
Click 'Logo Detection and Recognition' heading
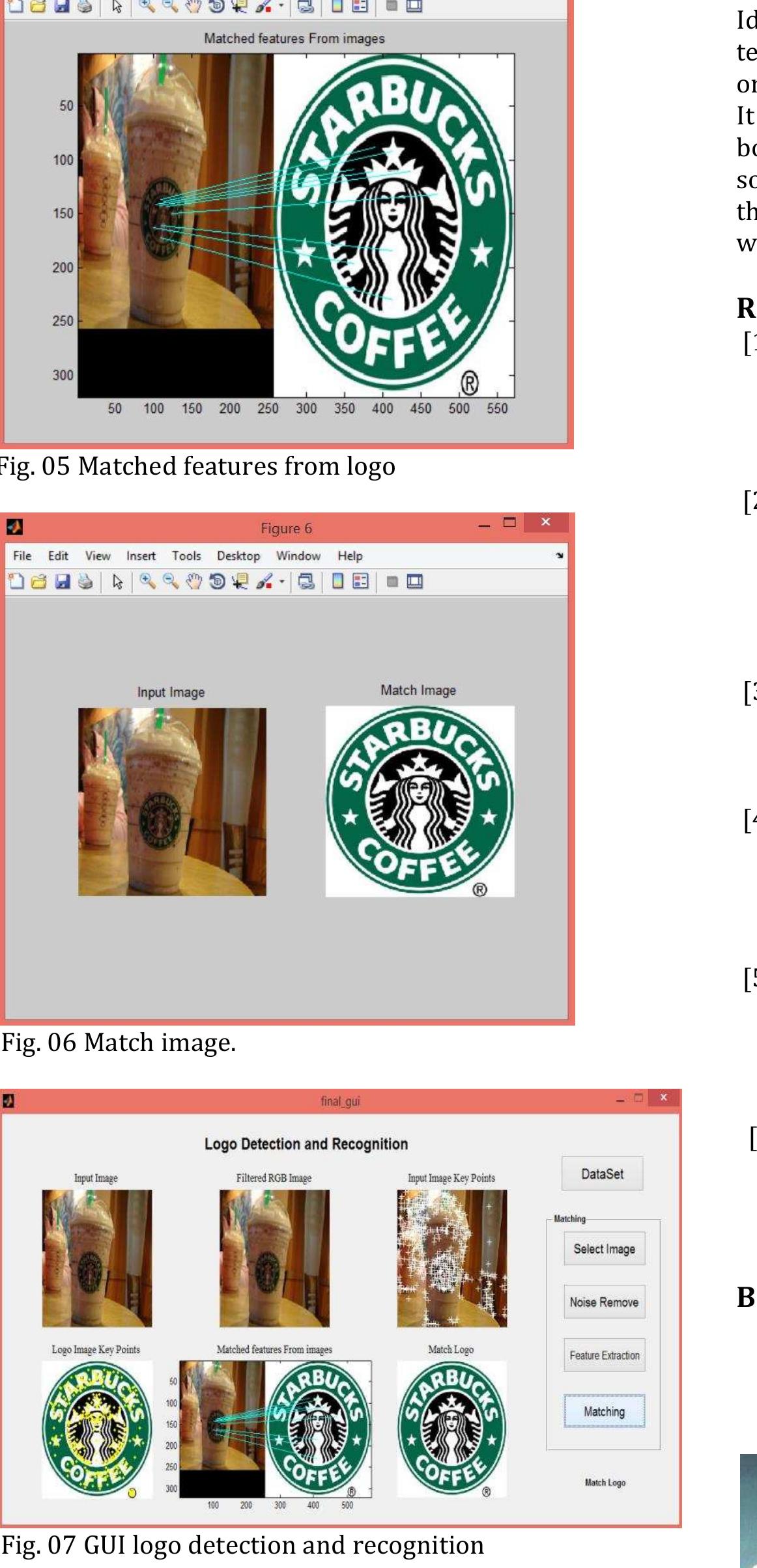coord(306,1143)
